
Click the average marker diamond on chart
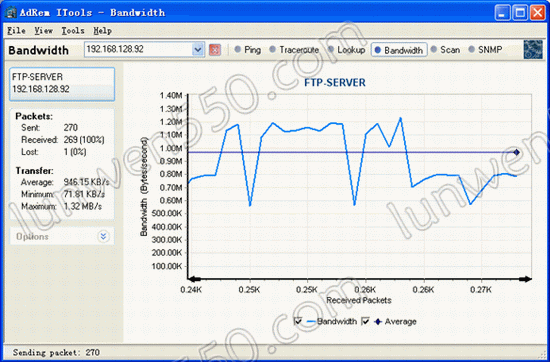516,152
